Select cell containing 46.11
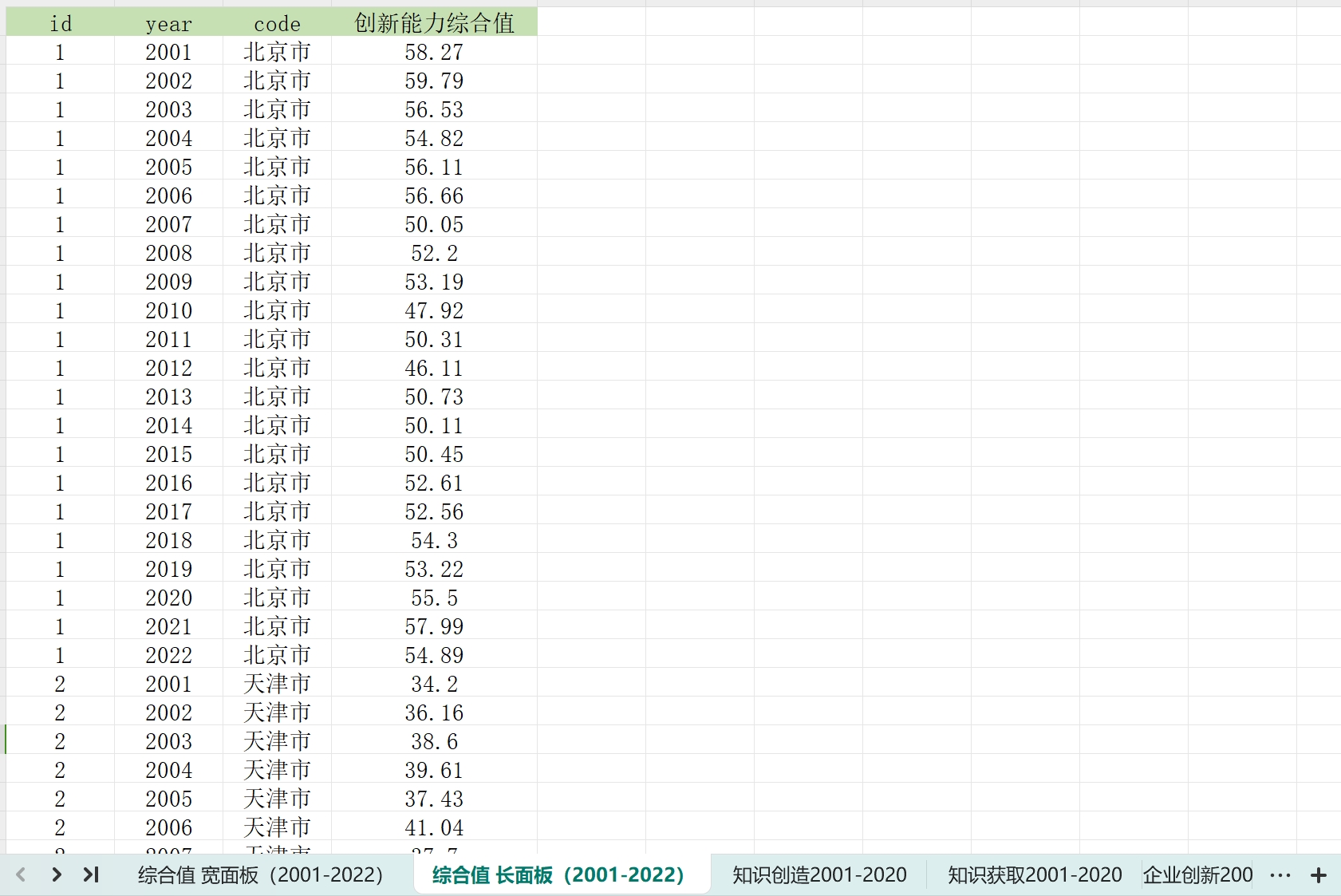Viewport: 1341px width, 896px height. point(435,368)
